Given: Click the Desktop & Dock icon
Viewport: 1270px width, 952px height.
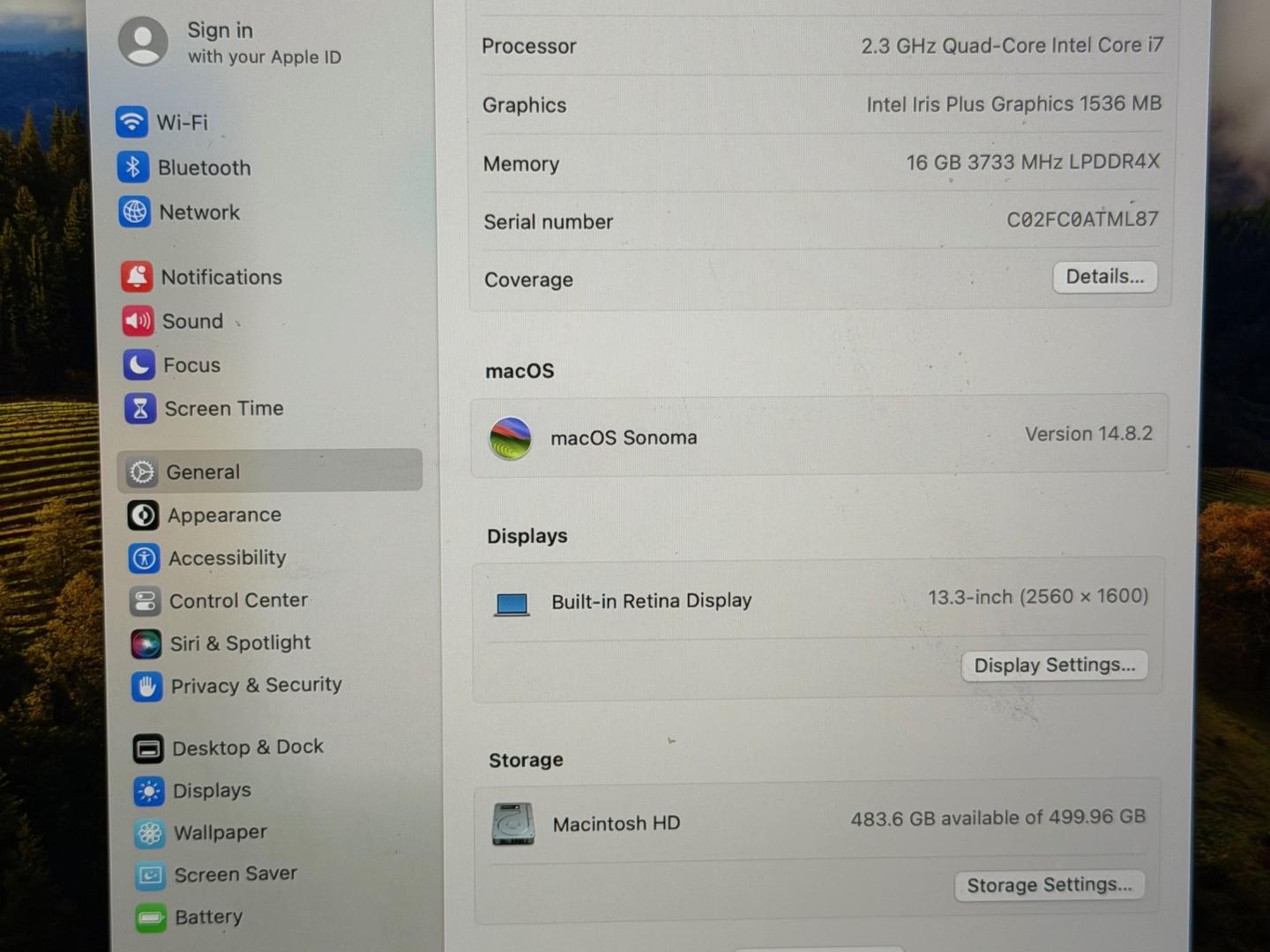Looking at the screenshot, I should 148,748.
